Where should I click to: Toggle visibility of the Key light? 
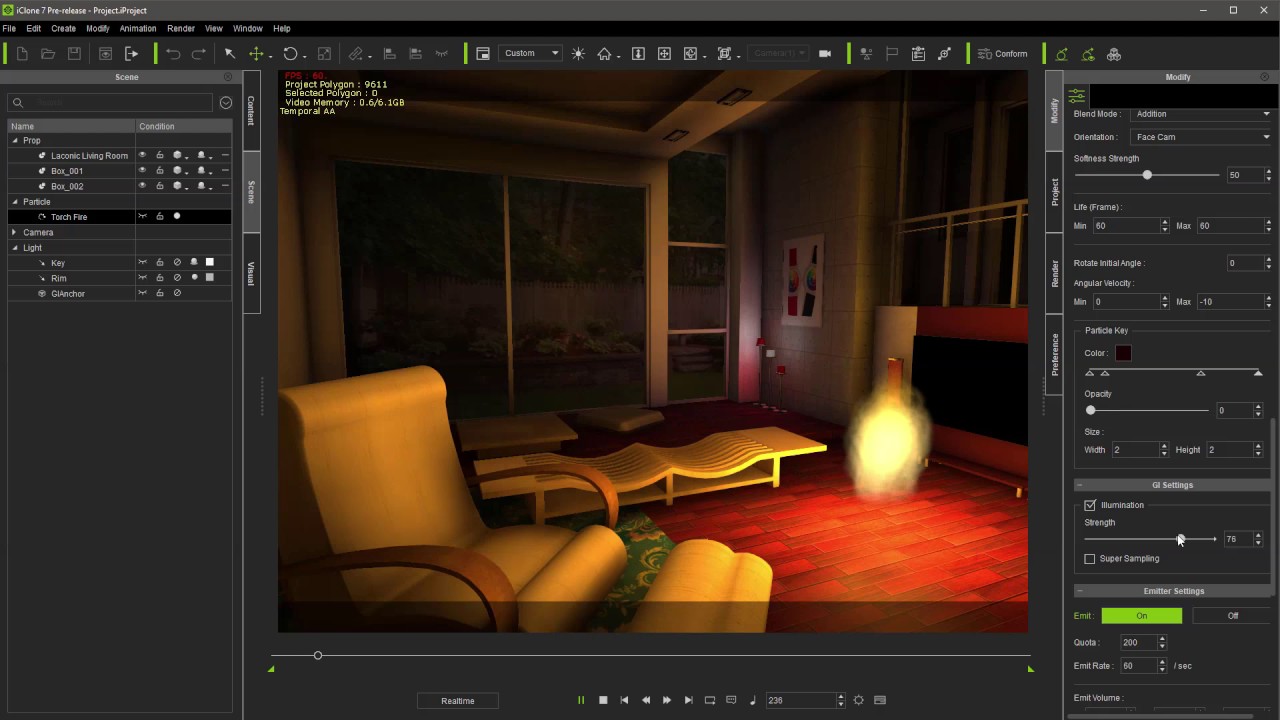coord(142,263)
